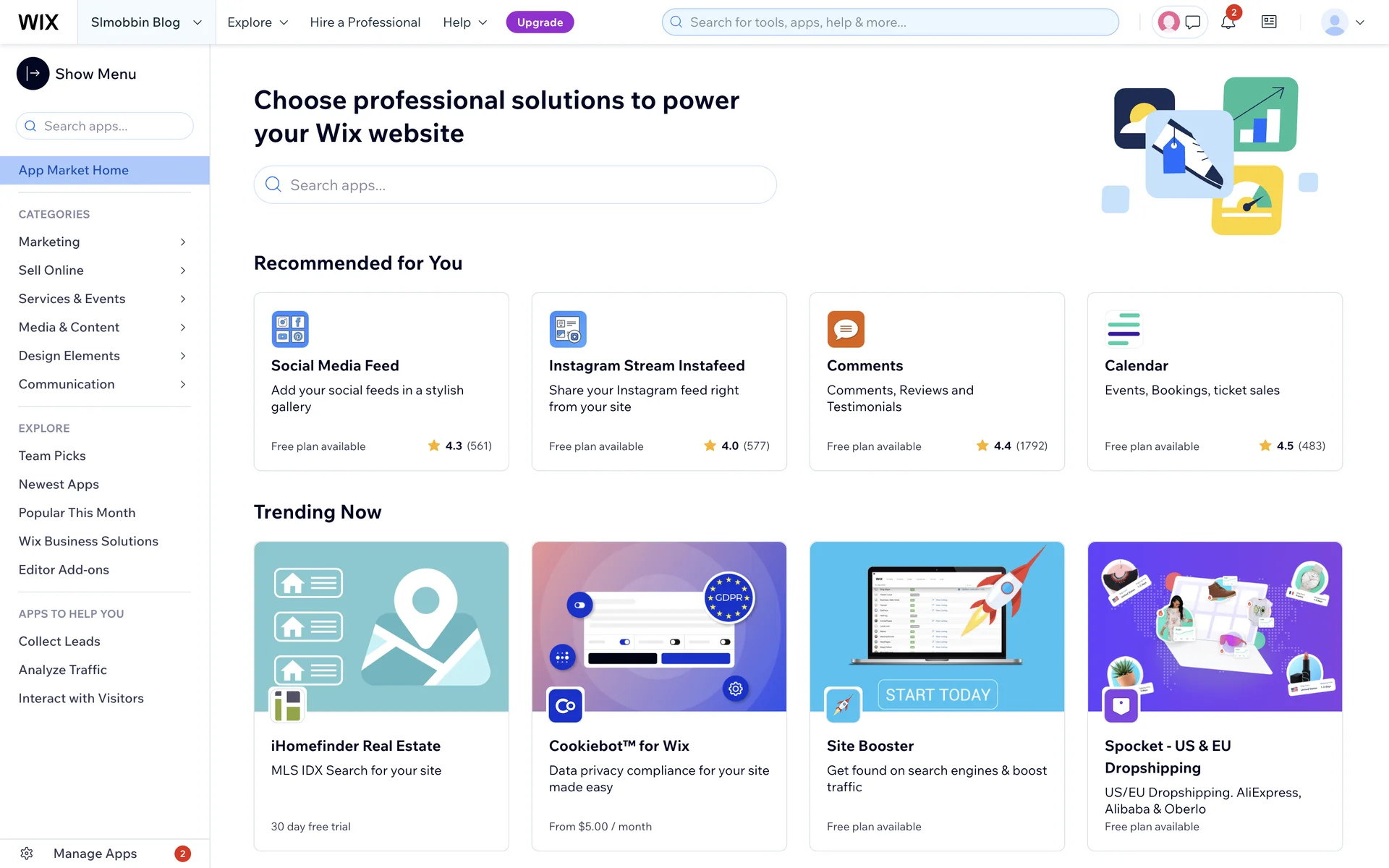The image size is (1389, 868).
Task: Expand the Media & Content category
Action: coord(103,327)
